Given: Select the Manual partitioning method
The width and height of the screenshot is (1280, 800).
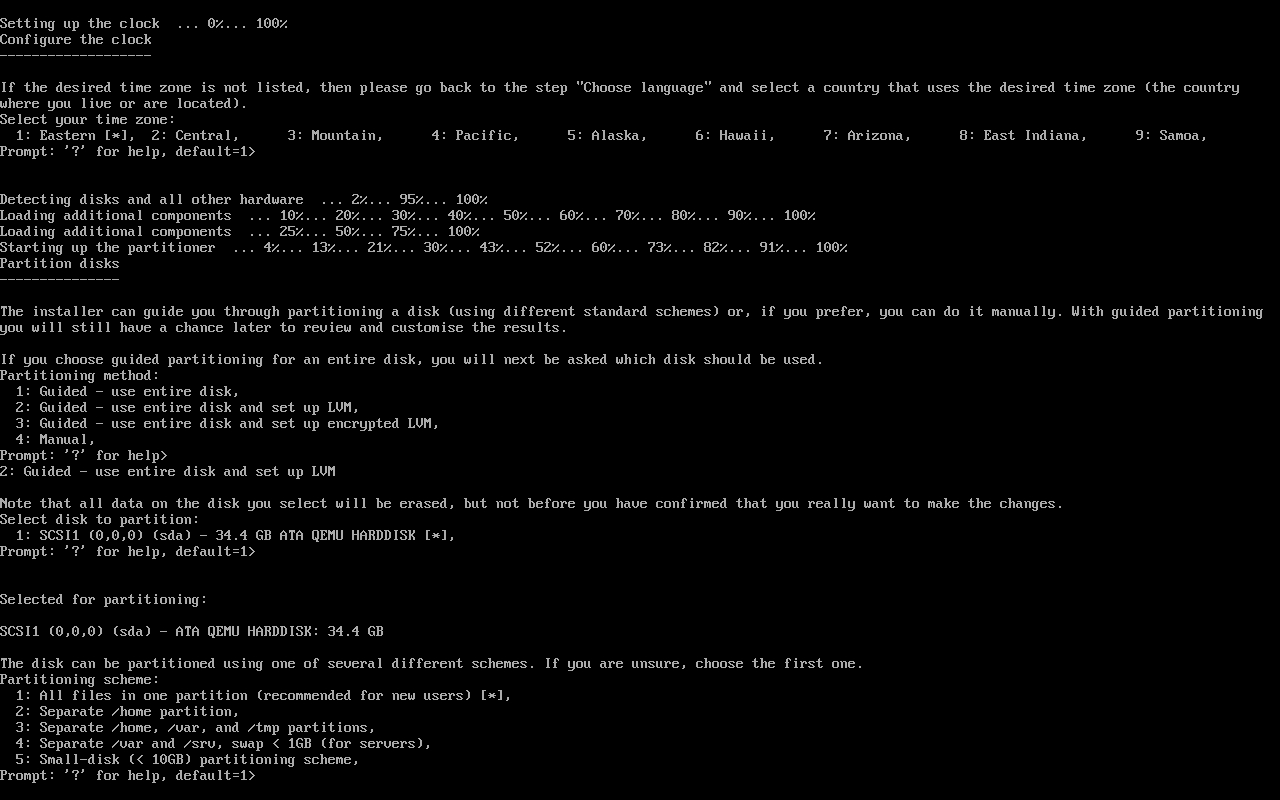Looking at the screenshot, I should click(x=55, y=440).
